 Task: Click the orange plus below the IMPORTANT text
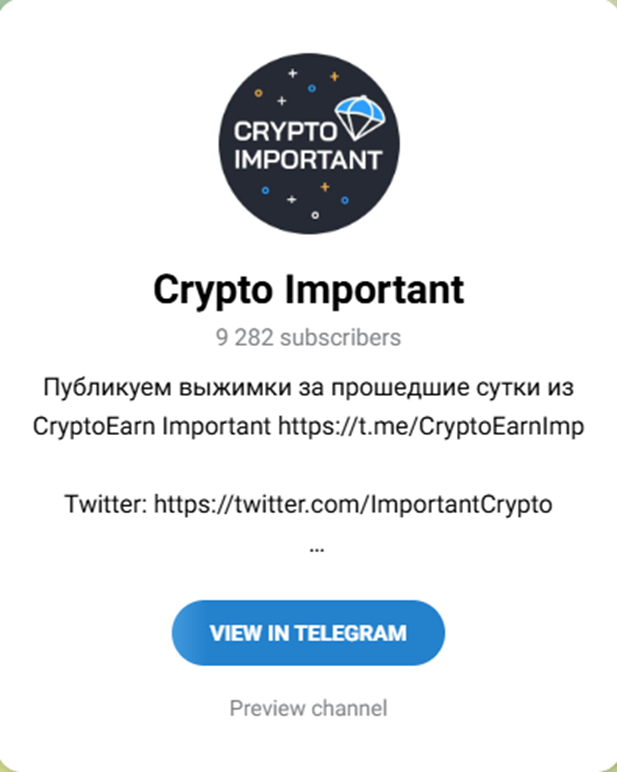(x=325, y=187)
